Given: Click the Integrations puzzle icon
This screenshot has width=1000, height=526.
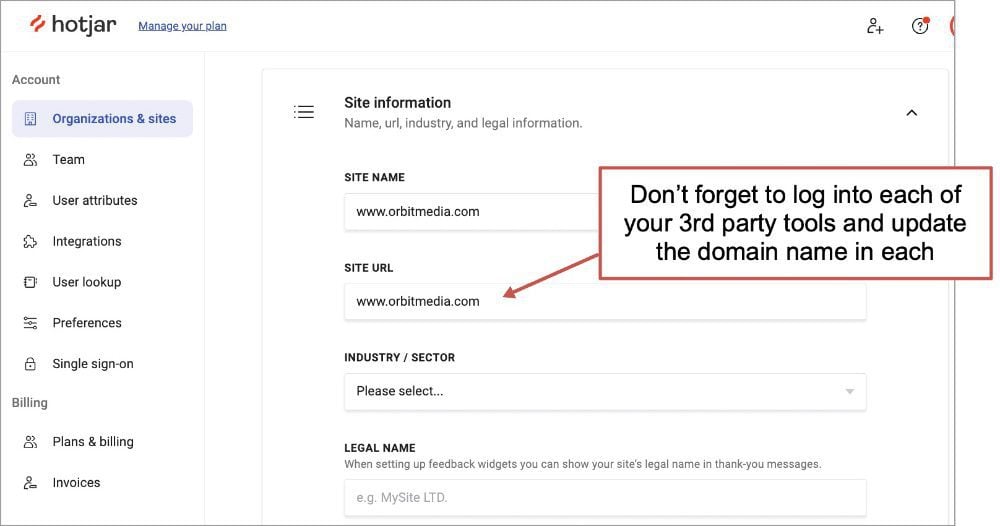Looking at the screenshot, I should pyautogui.click(x=30, y=241).
